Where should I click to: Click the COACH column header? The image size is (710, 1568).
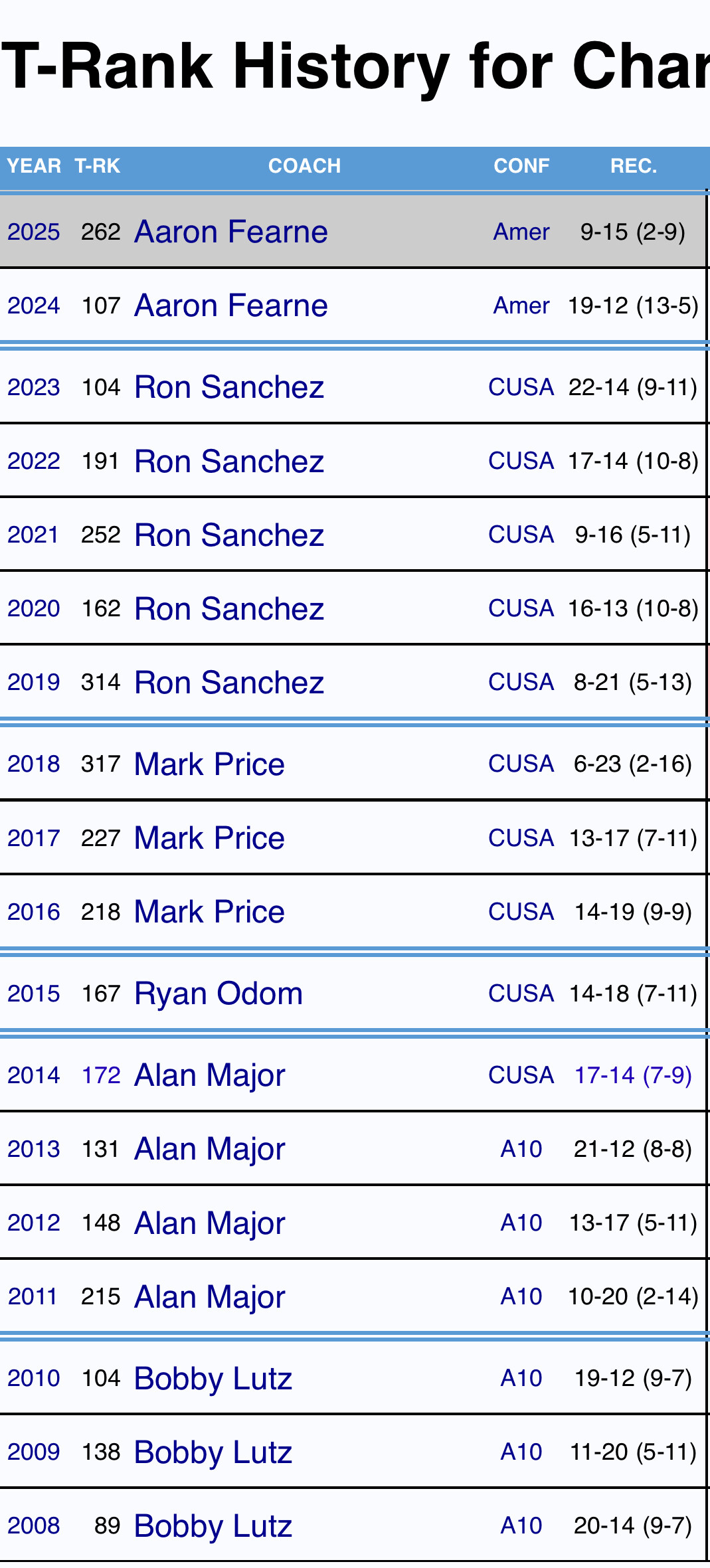tap(304, 166)
